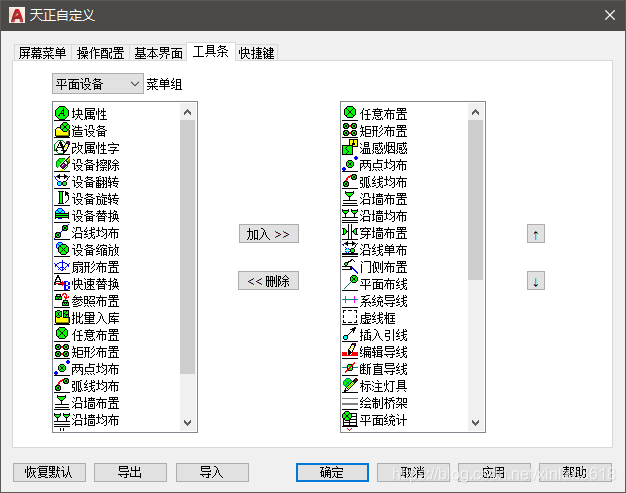Click the << 删除 button
The width and height of the screenshot is (626, 493).
[268, 281]
